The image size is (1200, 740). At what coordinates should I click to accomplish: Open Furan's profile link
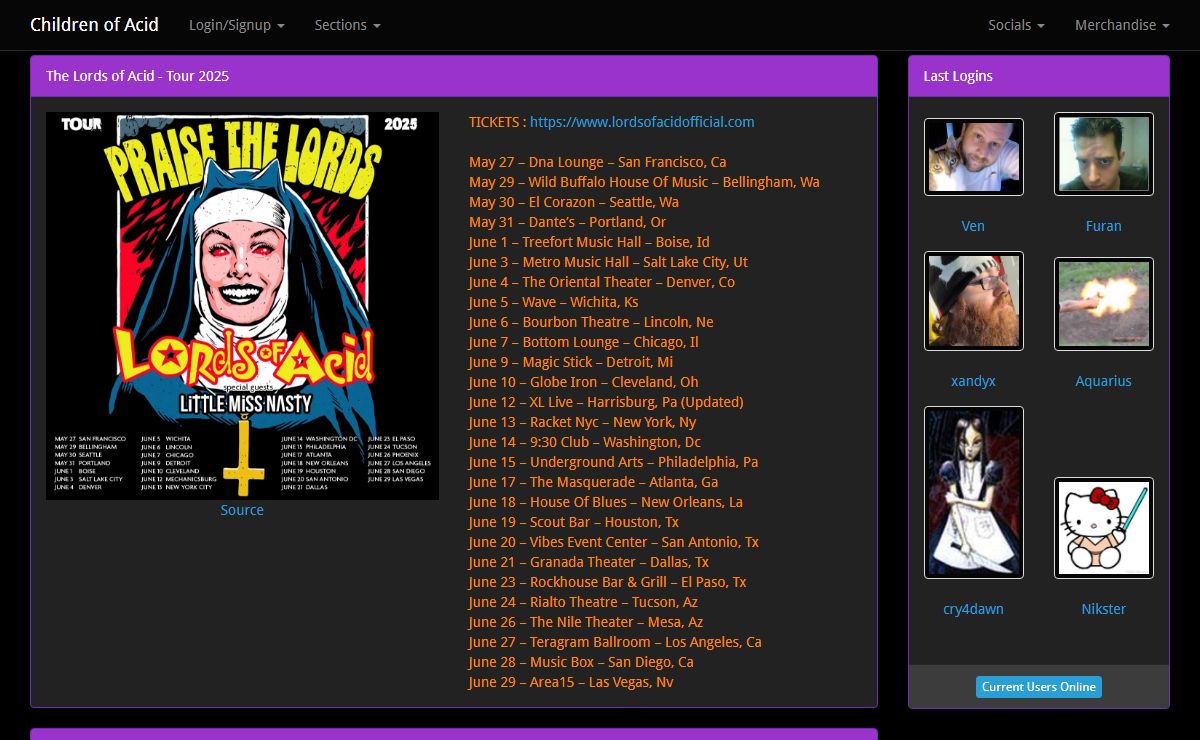click(1104, 226)
